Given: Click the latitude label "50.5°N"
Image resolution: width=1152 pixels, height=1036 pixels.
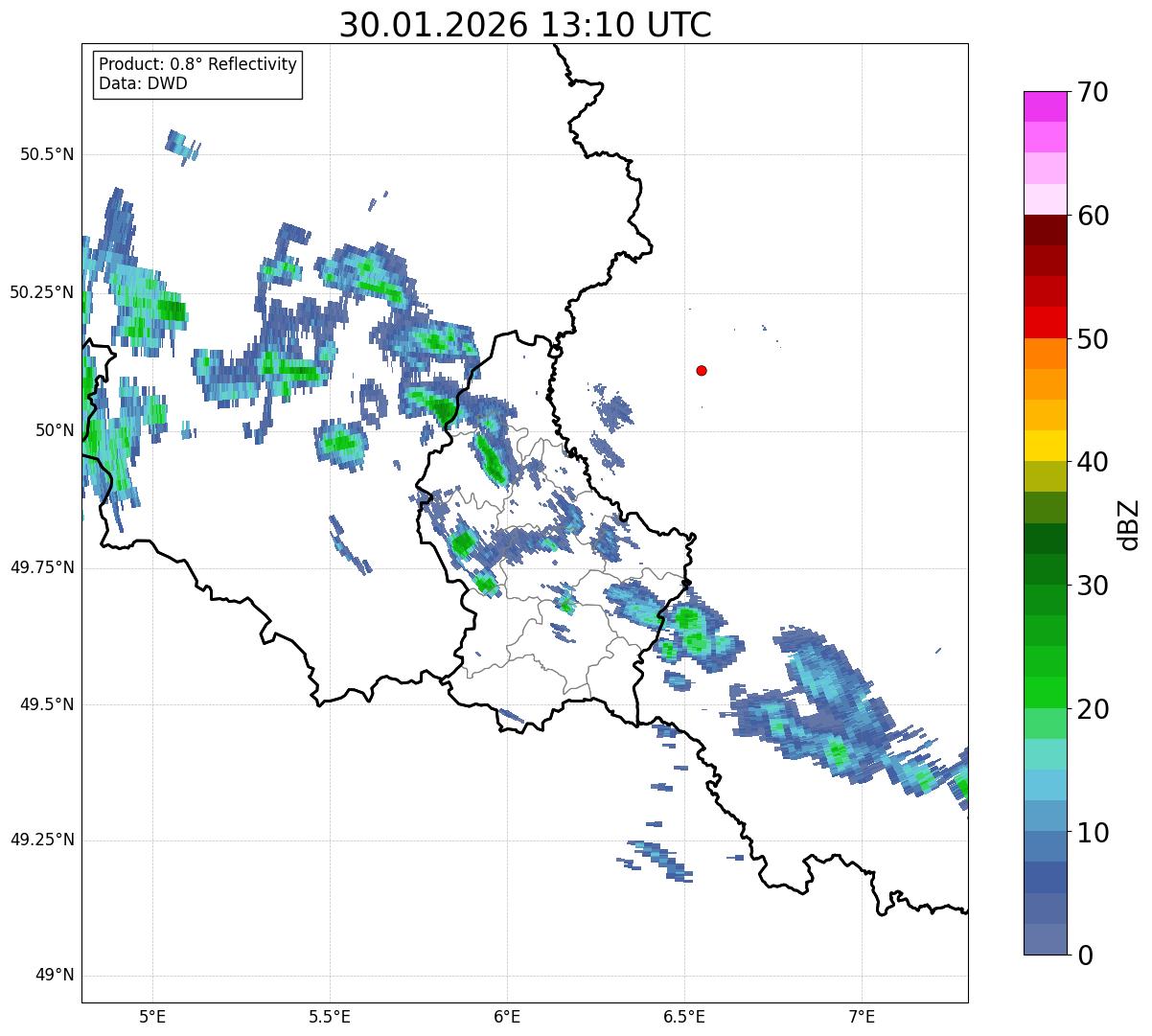Looking at the screenshot, I should coord(47,154).
